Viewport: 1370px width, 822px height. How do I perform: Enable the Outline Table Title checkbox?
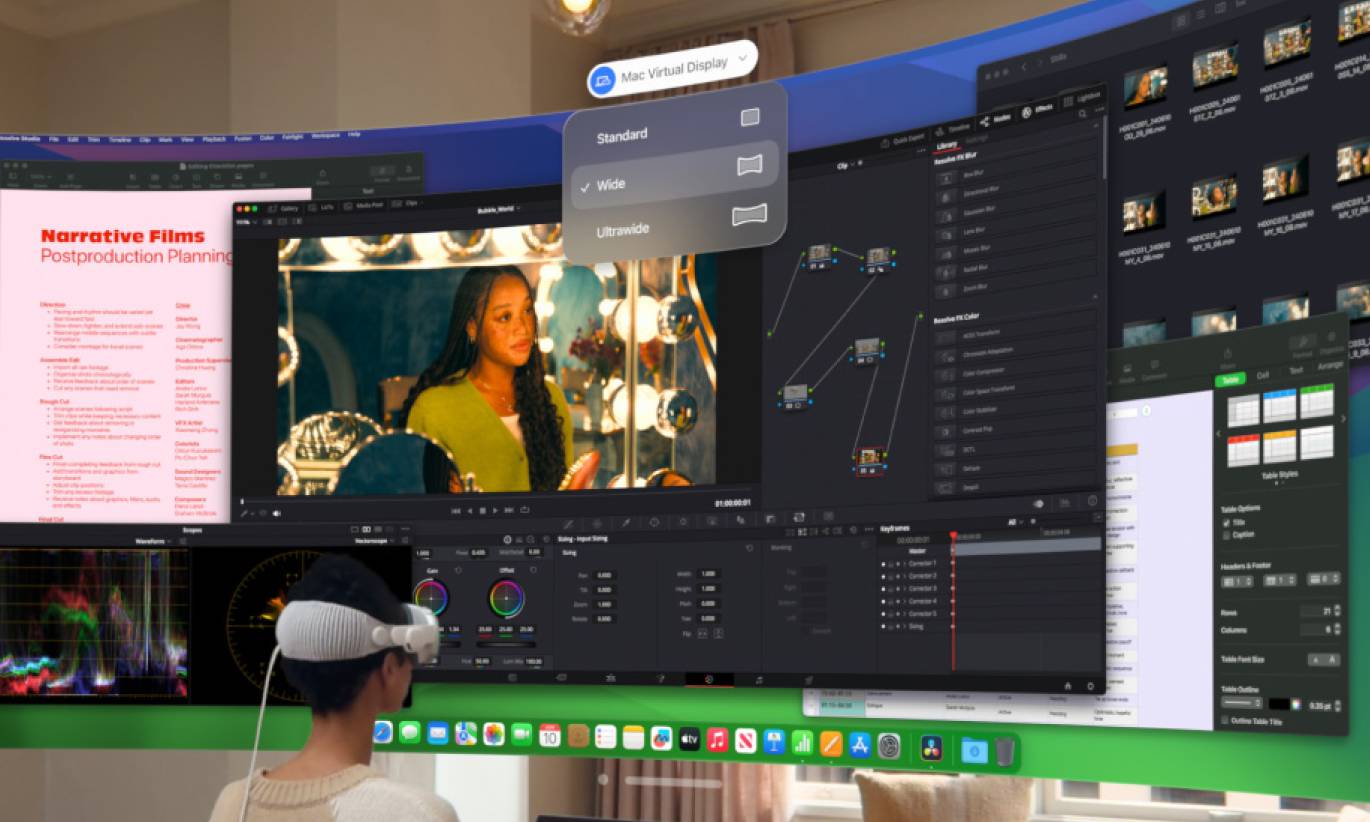point(1226,721)
